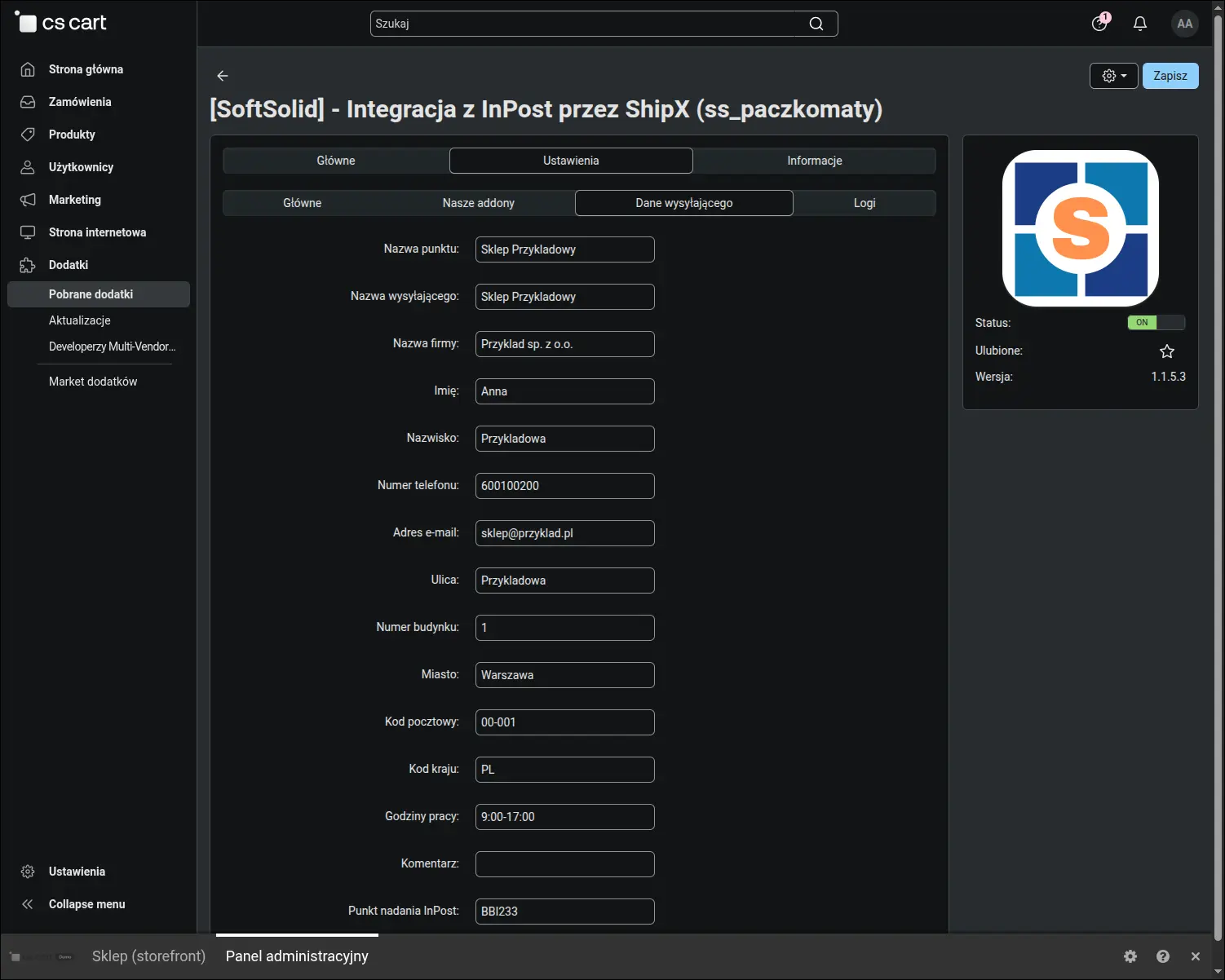Image resolution: width=1225 pixels, height=980 pixels.
Task: Click the Collapse menu label
Action: (87, 904)
